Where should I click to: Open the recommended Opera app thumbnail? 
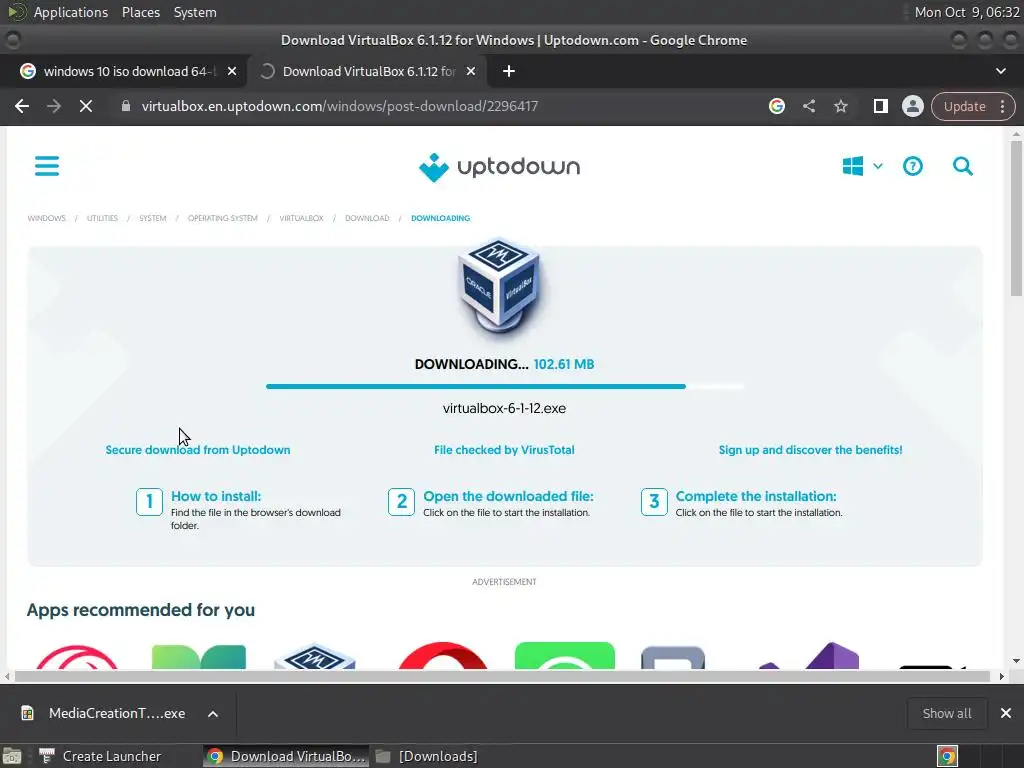pyautogui.click(x=443, y=656)
